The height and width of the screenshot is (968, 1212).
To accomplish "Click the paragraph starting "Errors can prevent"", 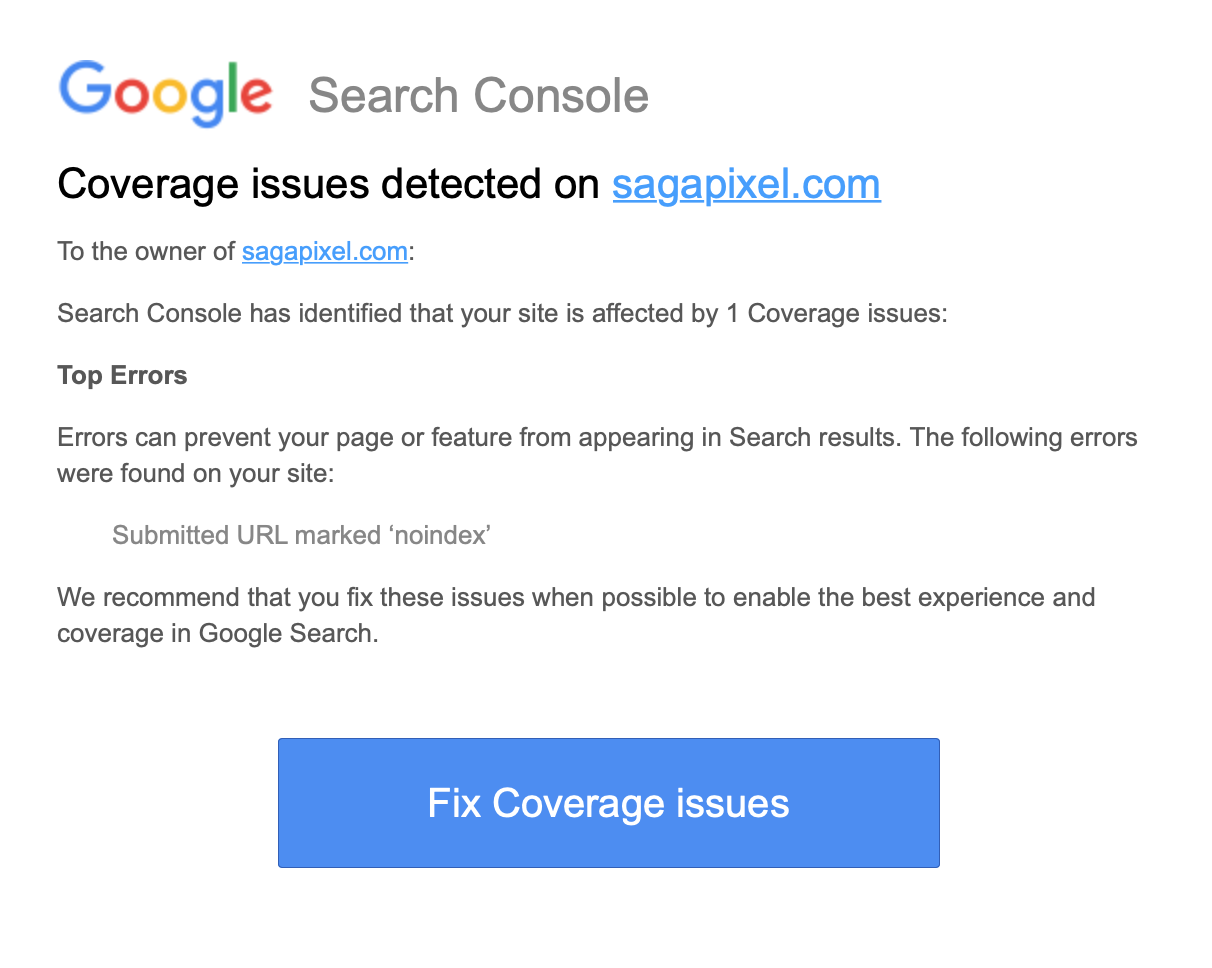I will pyautogui.click(x=597, y=455).
